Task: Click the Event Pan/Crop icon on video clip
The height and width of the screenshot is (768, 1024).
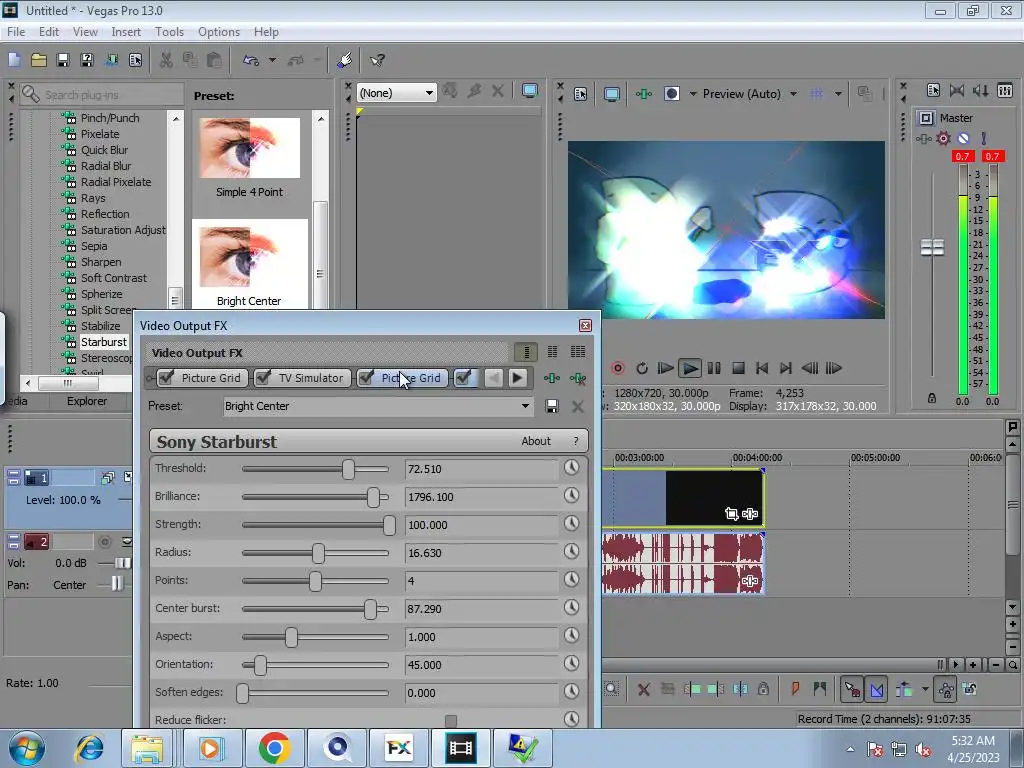Action: point(731,514)
